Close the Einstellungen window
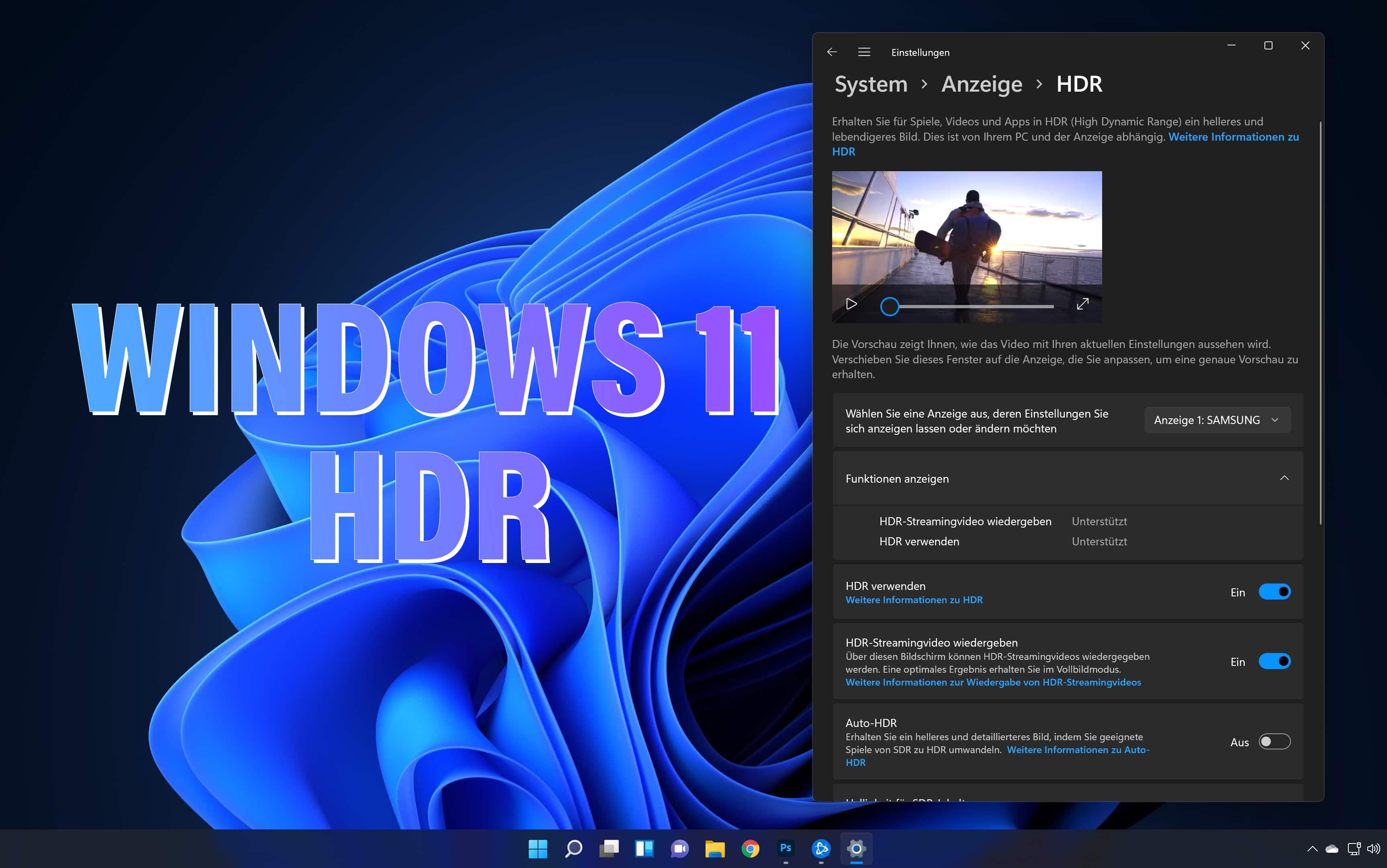This screenshot has height=868, width=1387. click(1305, 45)
